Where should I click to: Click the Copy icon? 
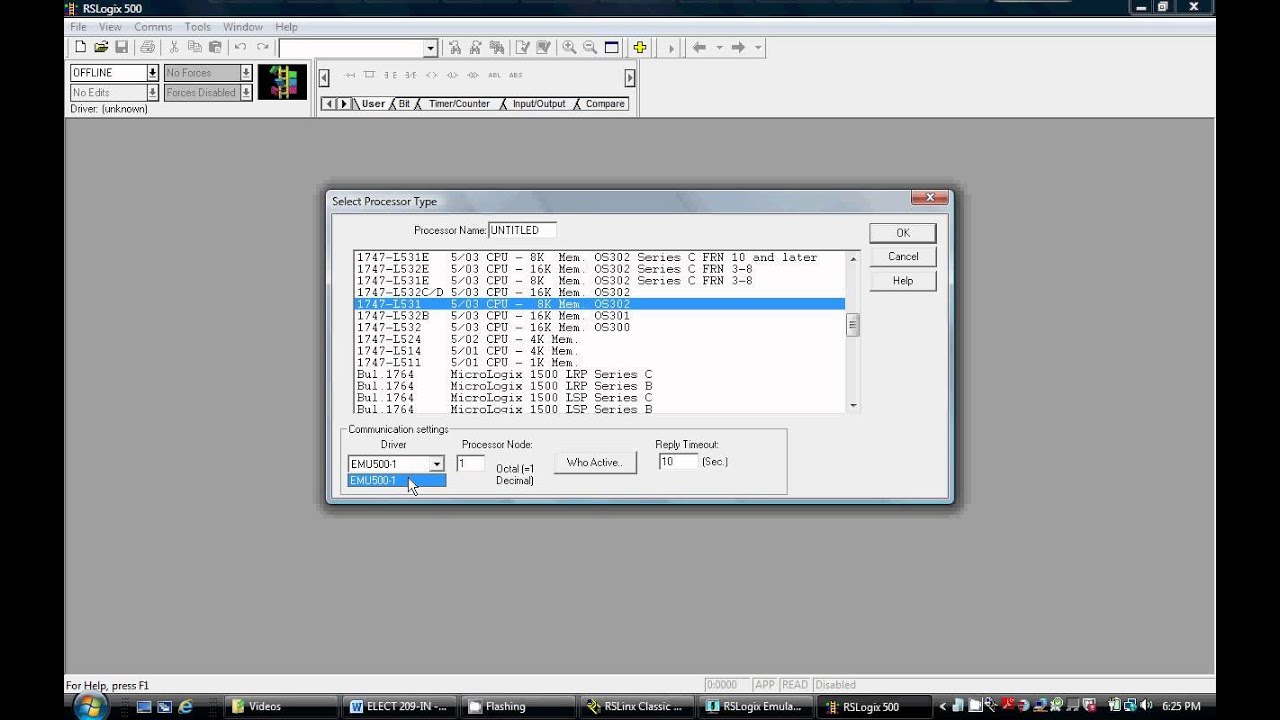click(x=194, y=47)
